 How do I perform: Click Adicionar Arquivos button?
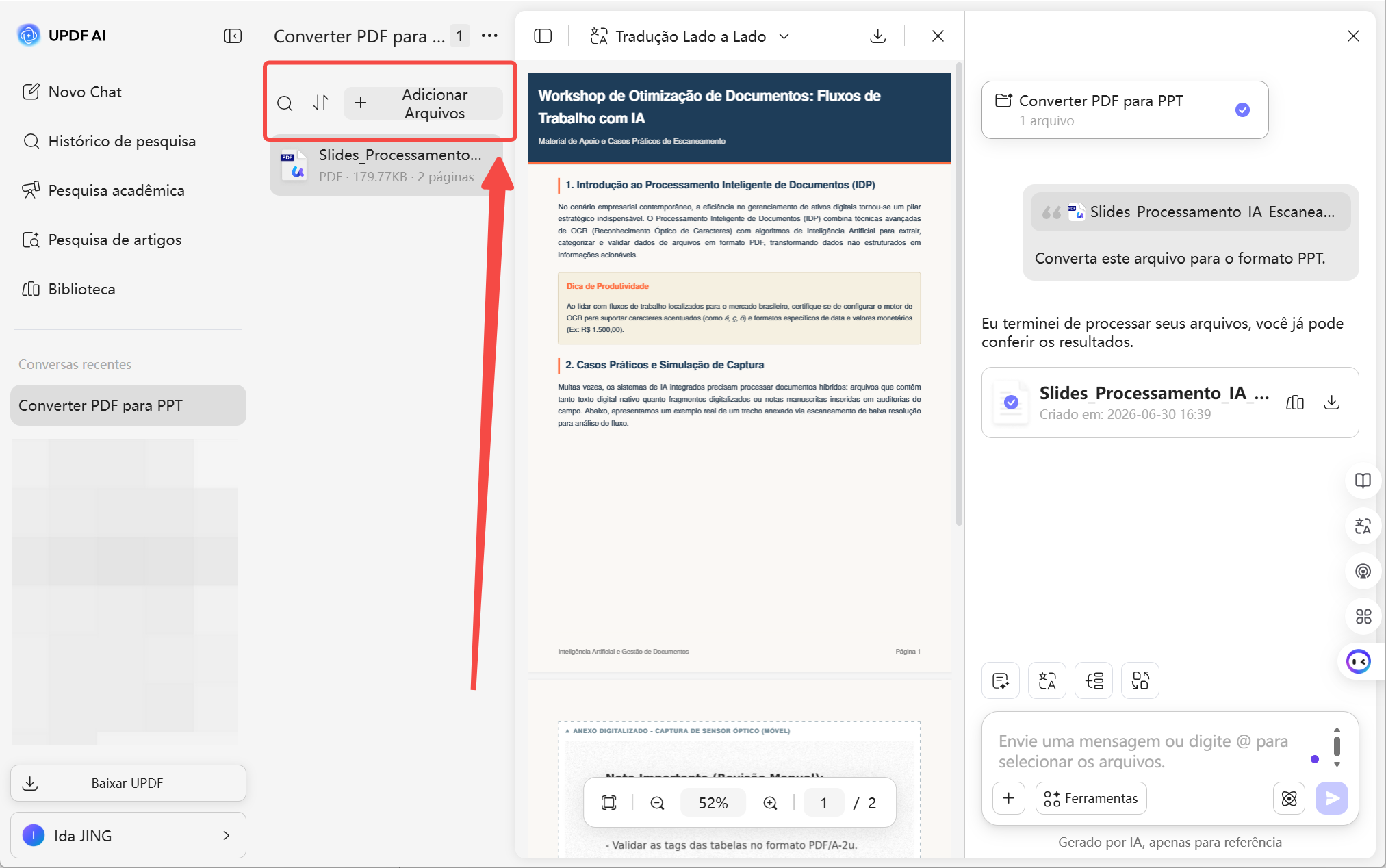pos(423,103)
